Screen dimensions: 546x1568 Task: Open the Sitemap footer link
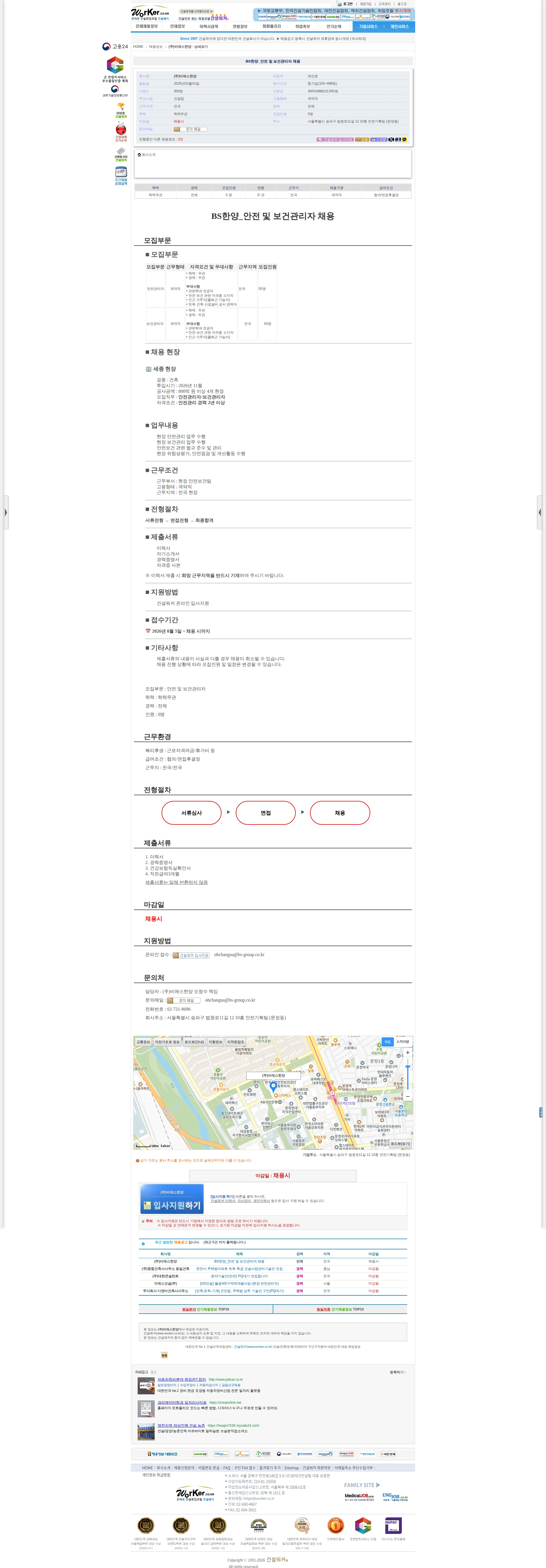pos(291,1468)
